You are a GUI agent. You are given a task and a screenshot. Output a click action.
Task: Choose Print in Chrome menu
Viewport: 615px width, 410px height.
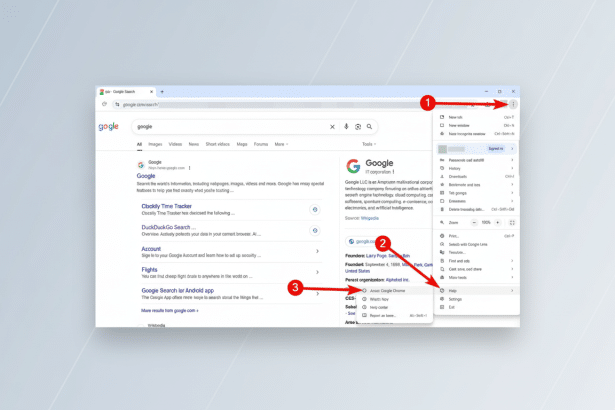[477, 236]
